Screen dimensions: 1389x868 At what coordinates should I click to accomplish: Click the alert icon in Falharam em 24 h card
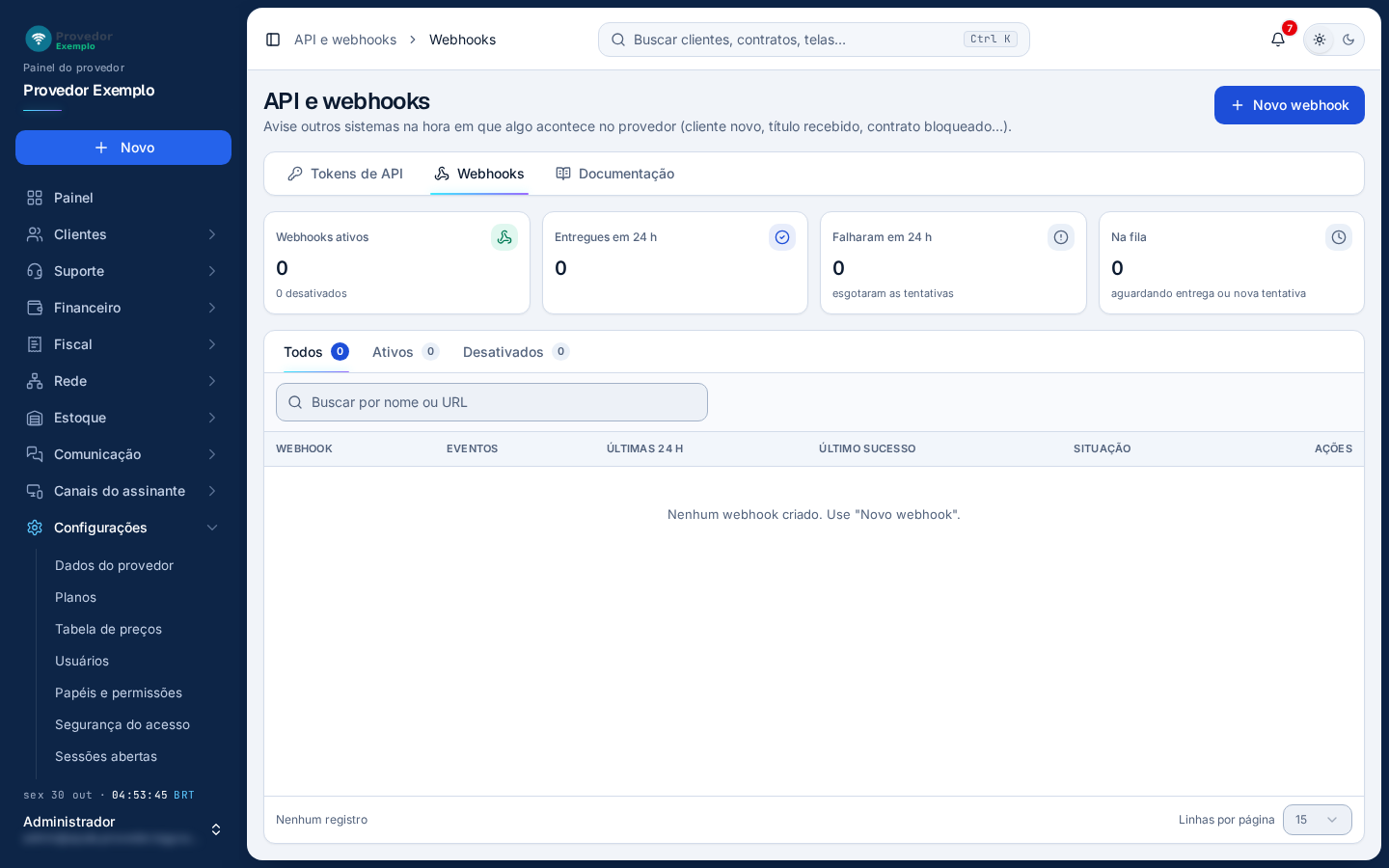click(x=1061, y=237)
